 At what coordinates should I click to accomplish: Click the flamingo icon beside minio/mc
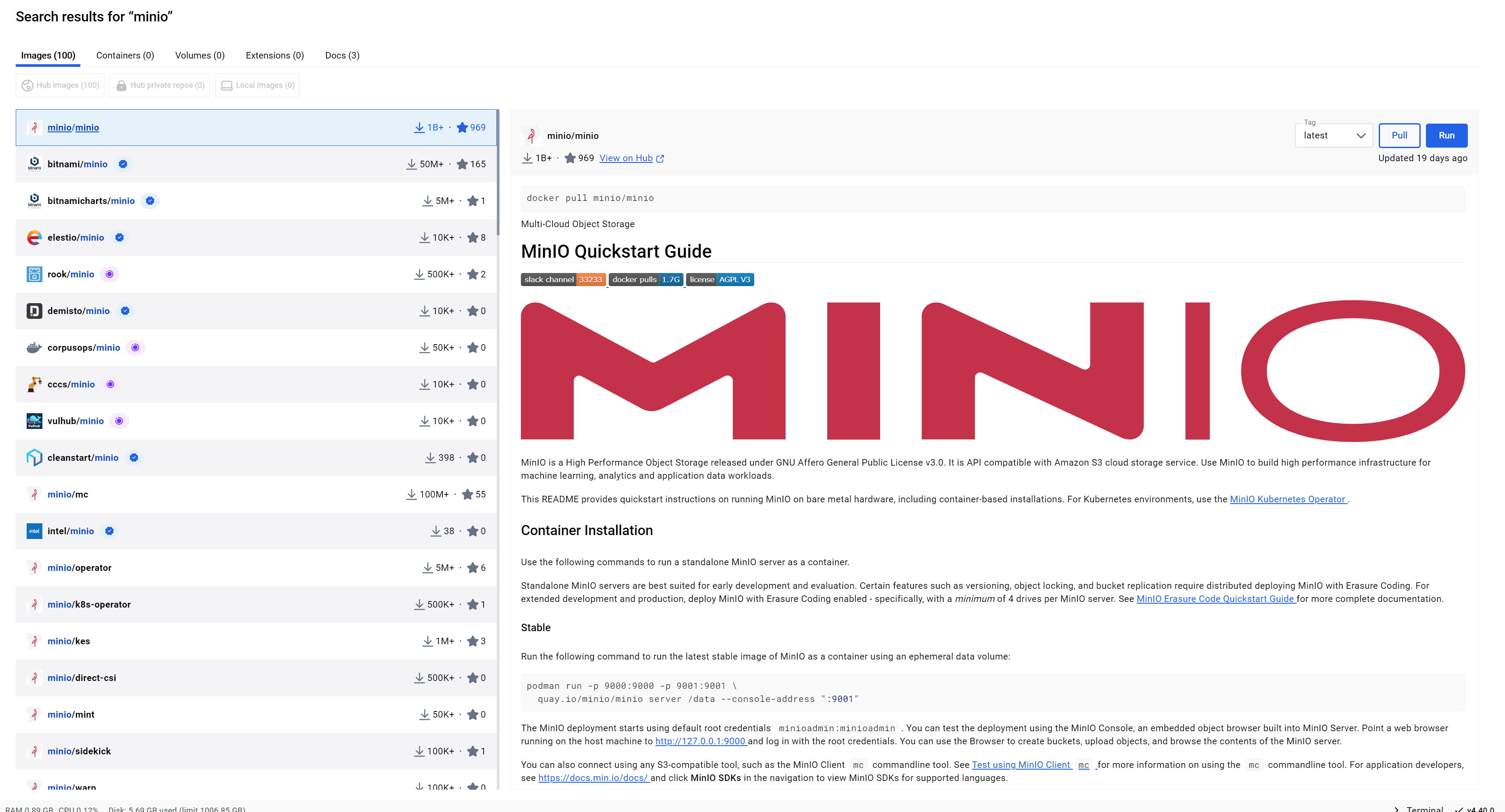click(x=35, y=494)
